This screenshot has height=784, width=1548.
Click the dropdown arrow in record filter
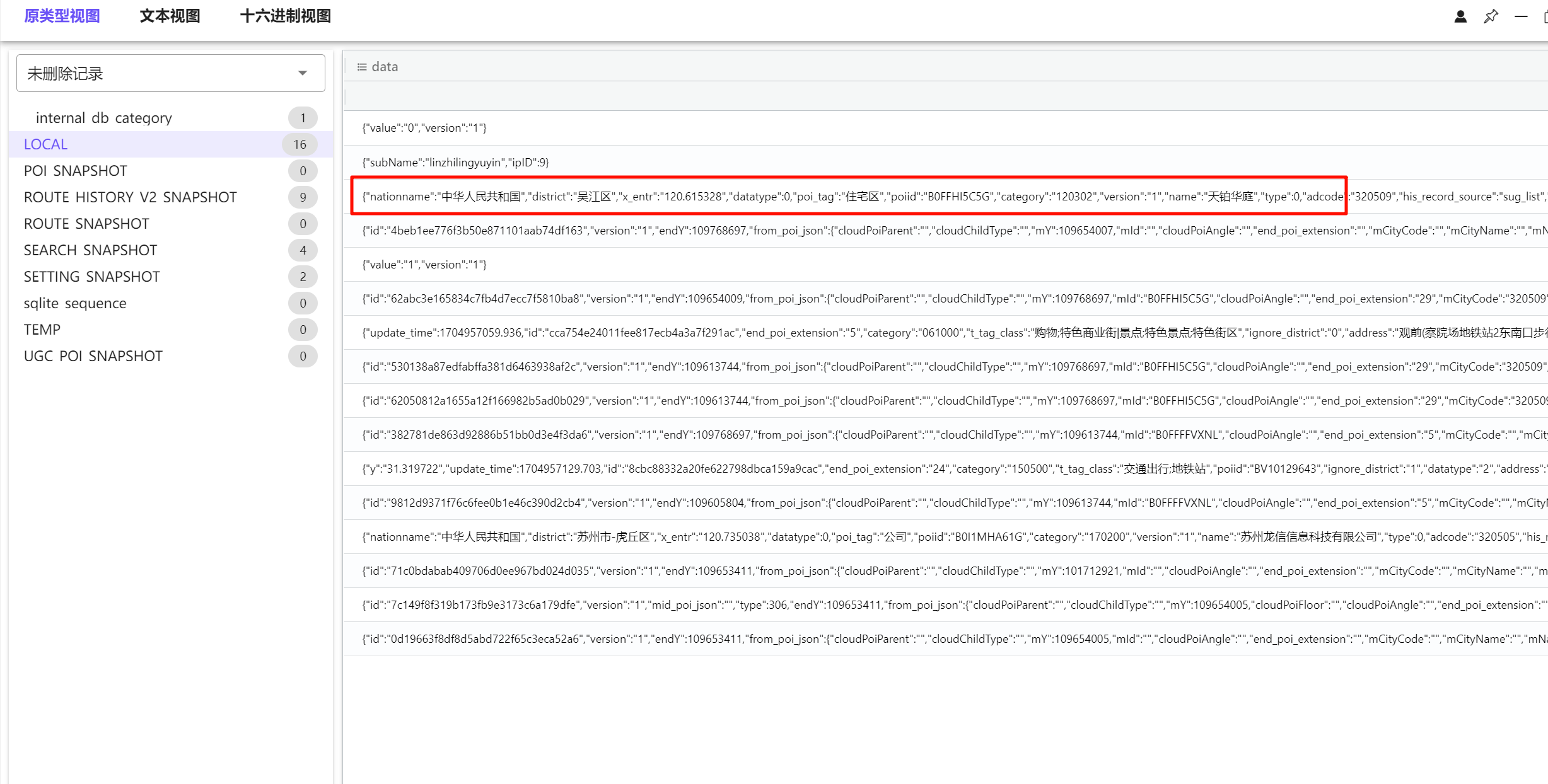coord(303,74)
